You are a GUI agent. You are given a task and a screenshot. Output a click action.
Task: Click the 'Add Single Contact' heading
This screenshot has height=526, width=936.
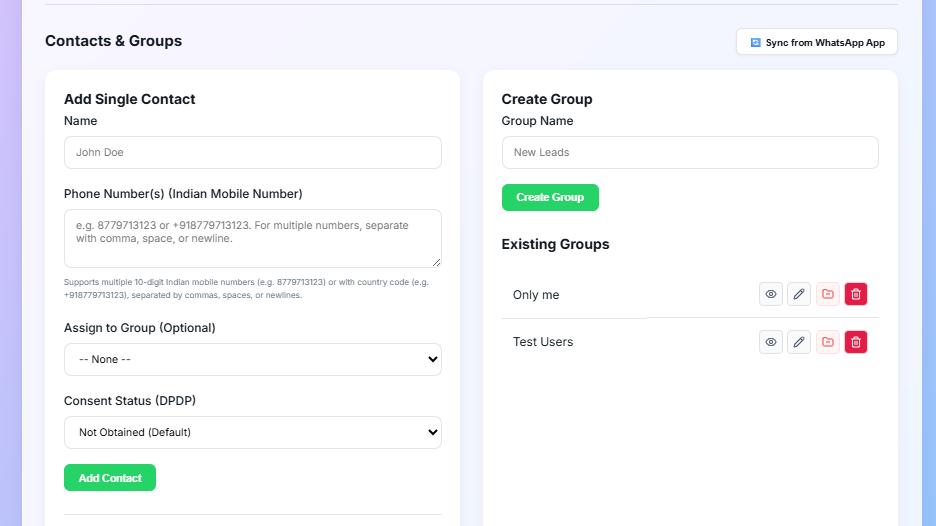[x=130, y=99]
